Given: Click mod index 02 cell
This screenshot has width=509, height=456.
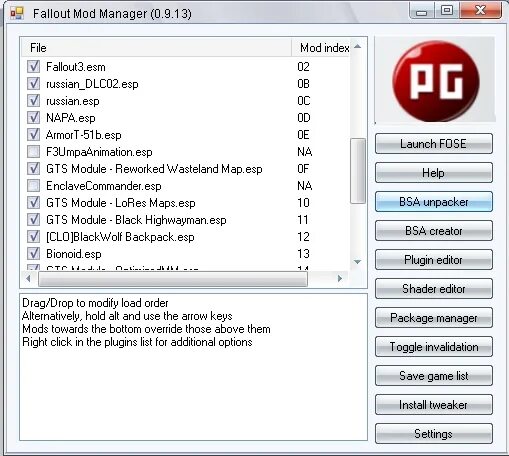Looking at the screenshot, I should (x=303, y=67).
